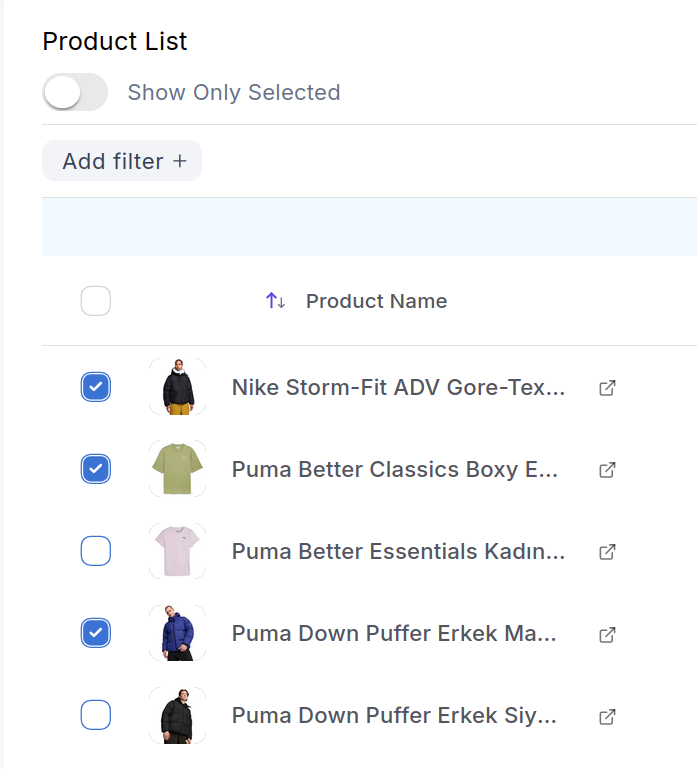This screenshot has height=769, width=697.
Task: Sort by Product Name using arrows icon
Action: point(275,301)
